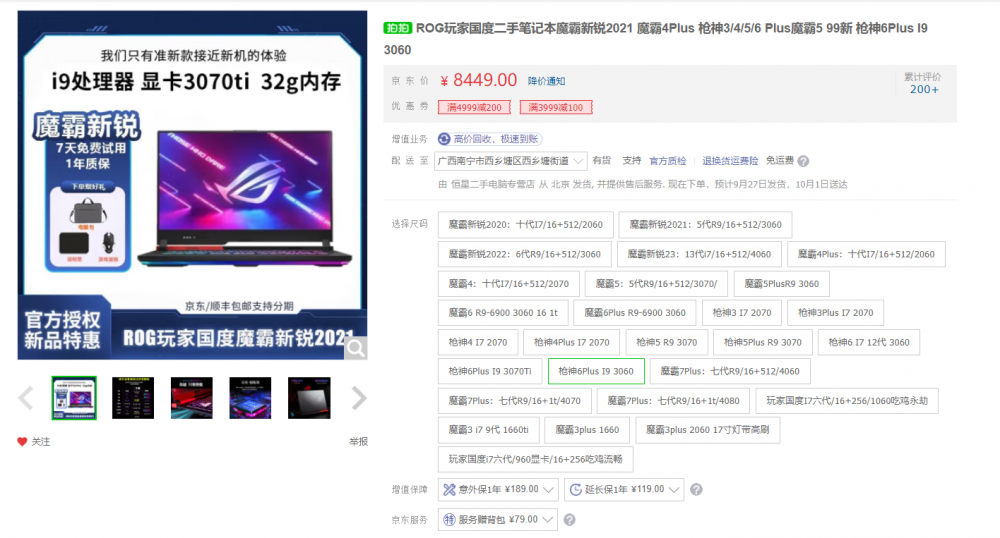Click 满3999减100 coupon

pyautogui.click(x=555, y=107)
